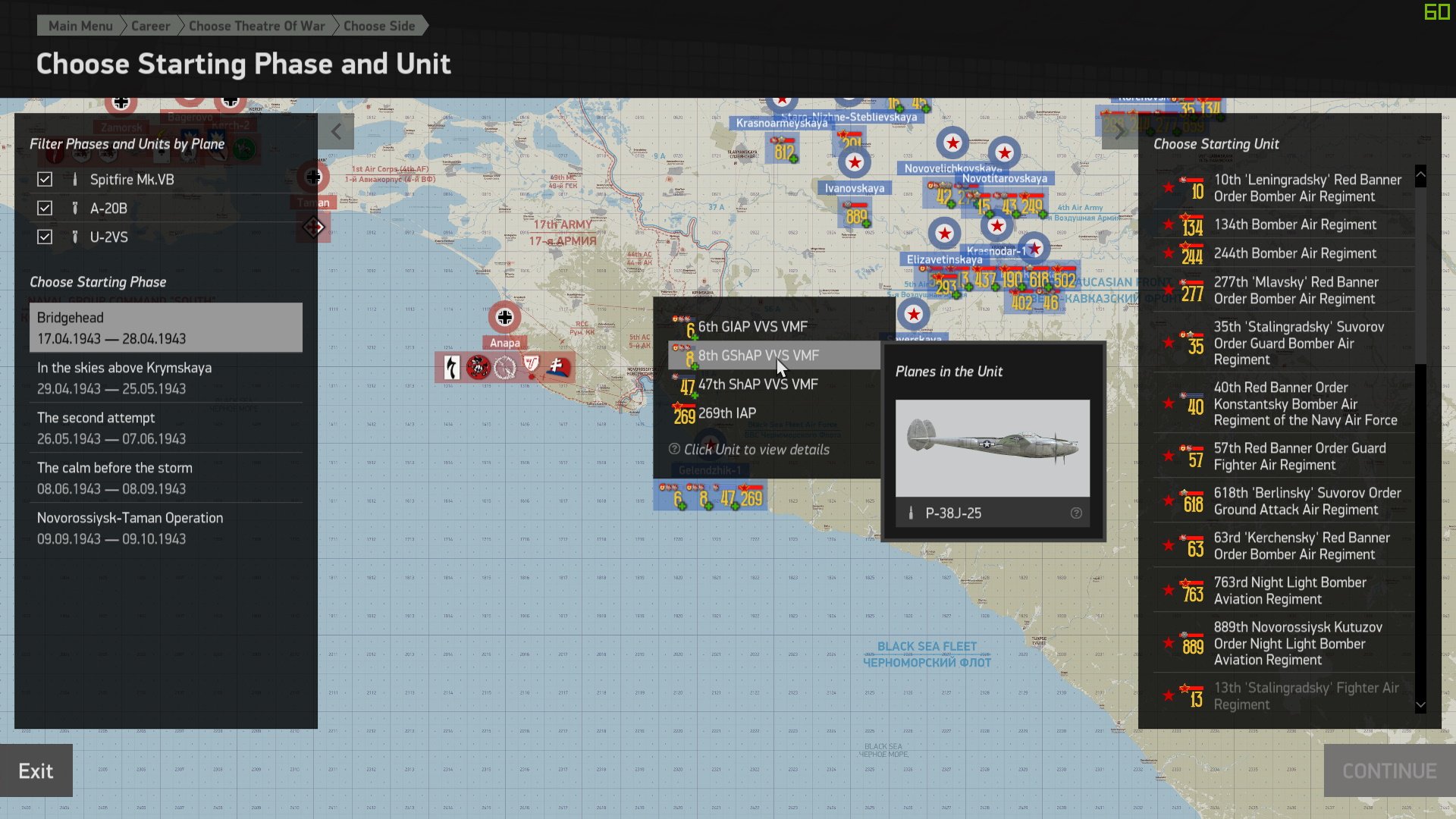Viewport: 1456px width, 819px height.
Task: Click the unit list scroll-down arrow
Action: pyautogui.click(x=1420, y=704)
